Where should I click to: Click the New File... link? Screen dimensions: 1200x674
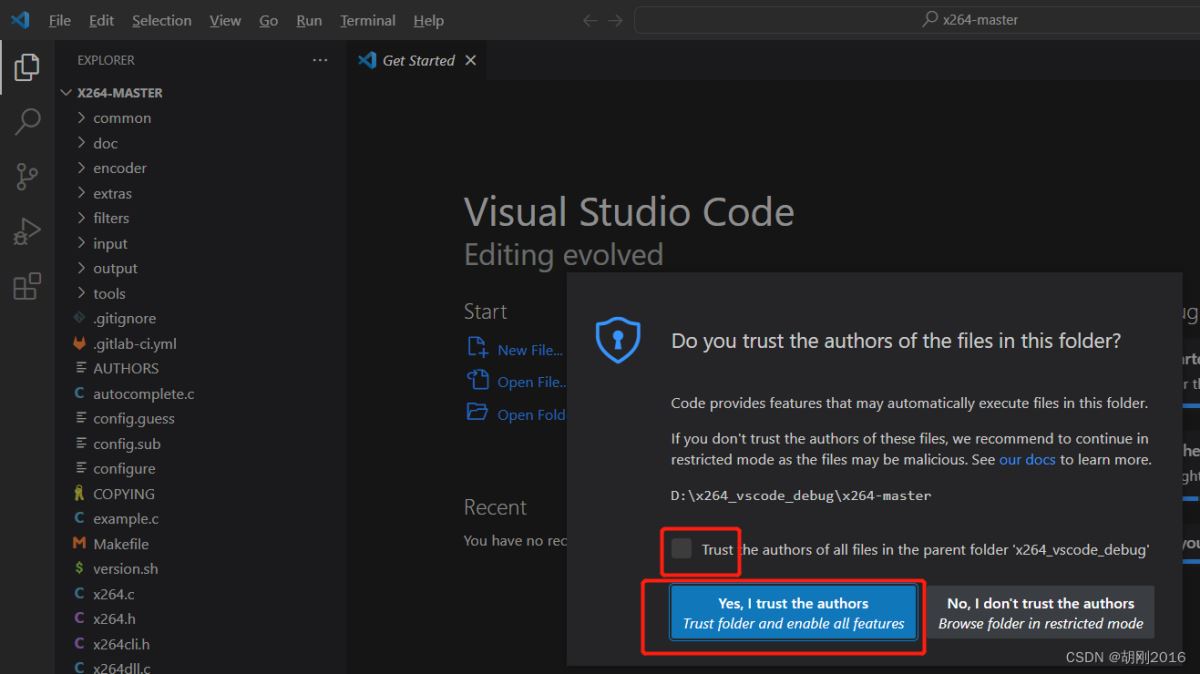530,350
